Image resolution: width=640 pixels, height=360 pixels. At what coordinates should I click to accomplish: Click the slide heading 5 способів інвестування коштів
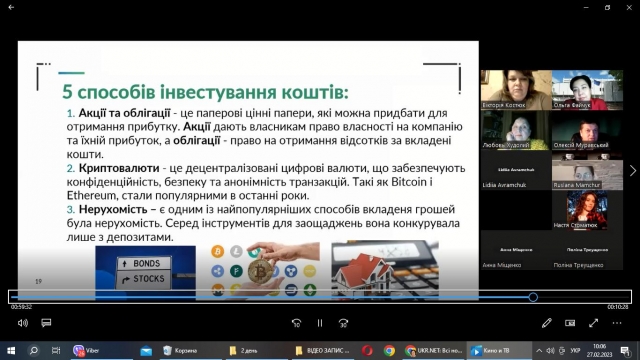point(205,92)
